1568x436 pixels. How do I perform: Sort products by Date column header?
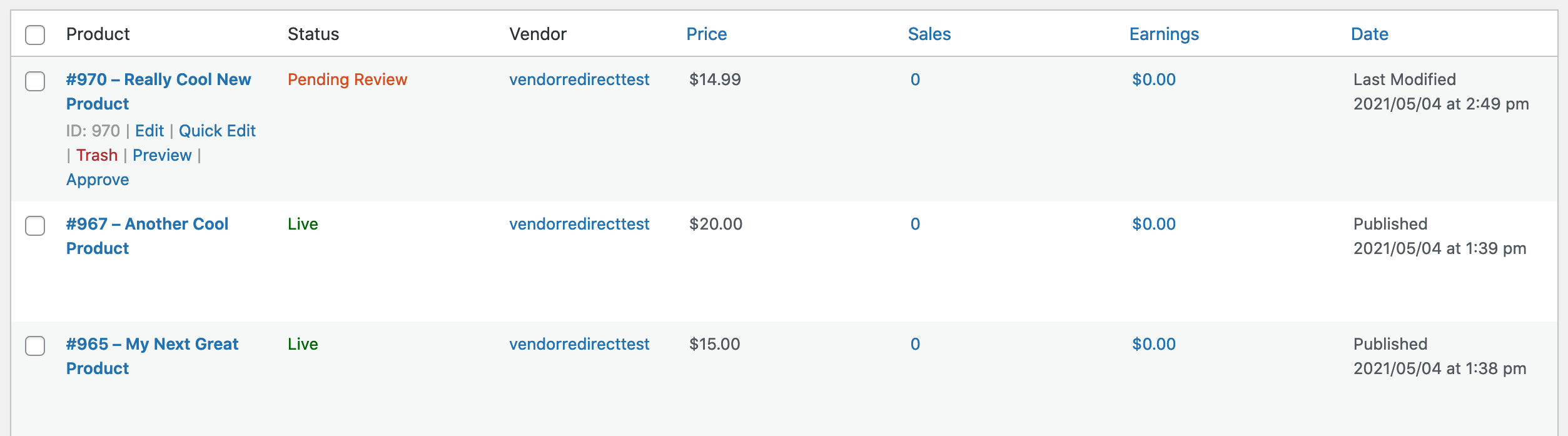coord(1369,34)
